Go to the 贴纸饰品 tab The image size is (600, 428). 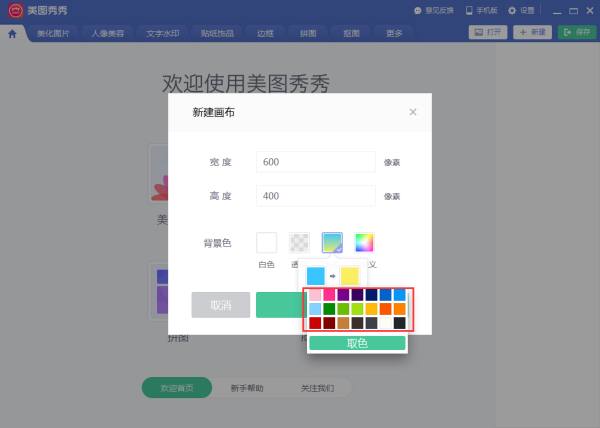tap(217, 34)
